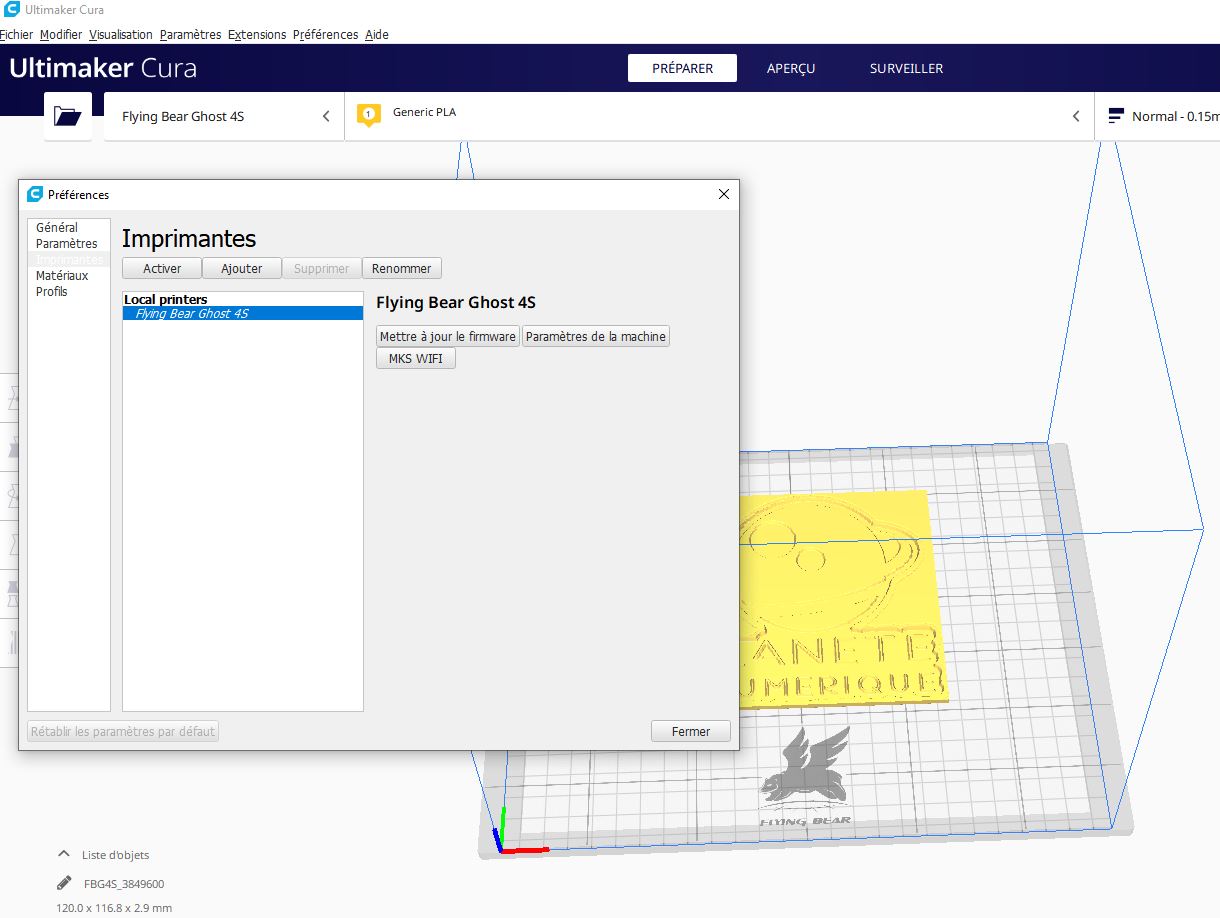Switch to the PRÉPARER stage
Viewport: 1220px width, 918px height.
tap(682, 68)
